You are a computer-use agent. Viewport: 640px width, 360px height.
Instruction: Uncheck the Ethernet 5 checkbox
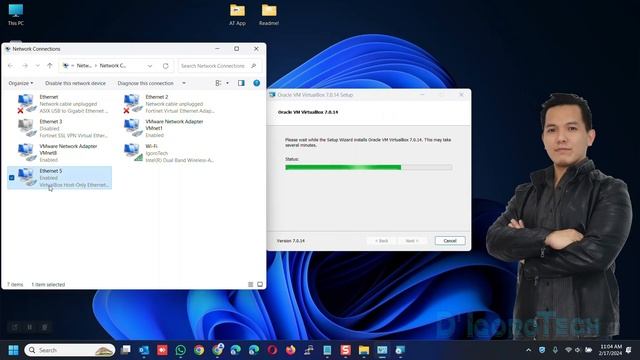click(x=11, y=178)
